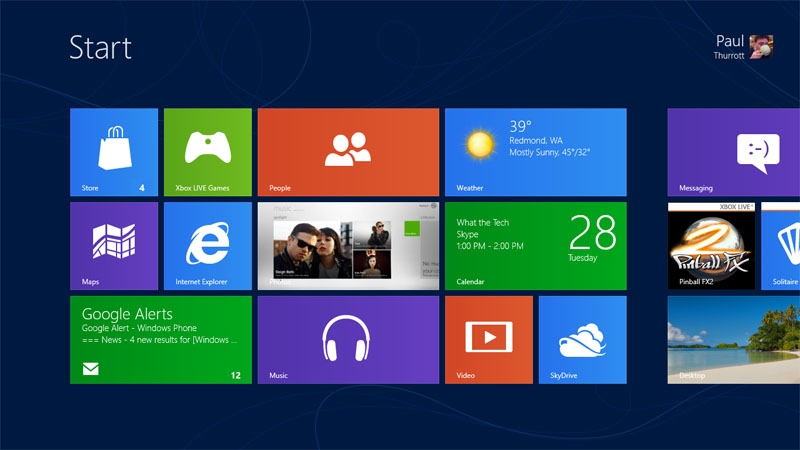Click Paul Thurrott user name
This screenshot has height=450, width=800.
pyautogui.click(x=729, y=47)
